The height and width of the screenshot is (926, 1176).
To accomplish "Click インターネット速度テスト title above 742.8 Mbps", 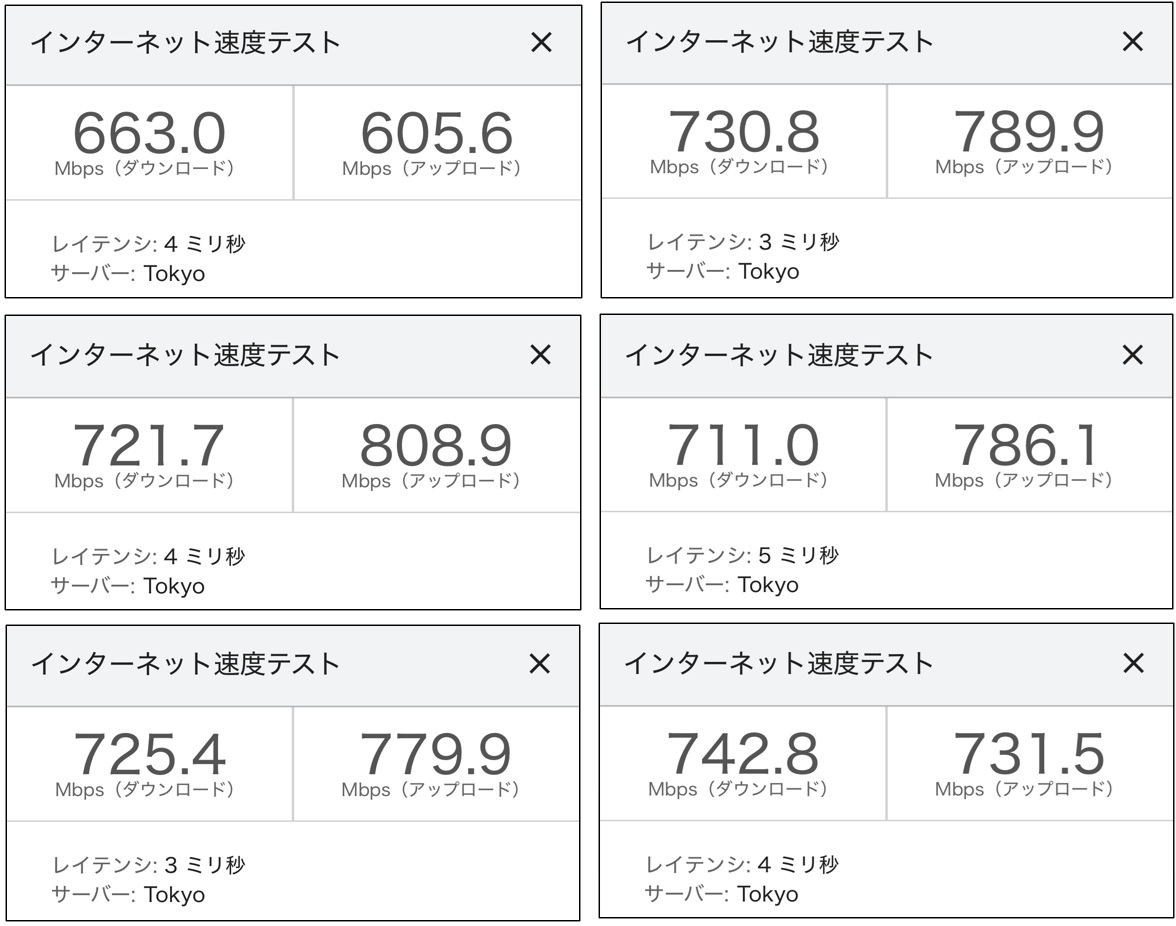I will pyautogui.click(x=778, y=662).
